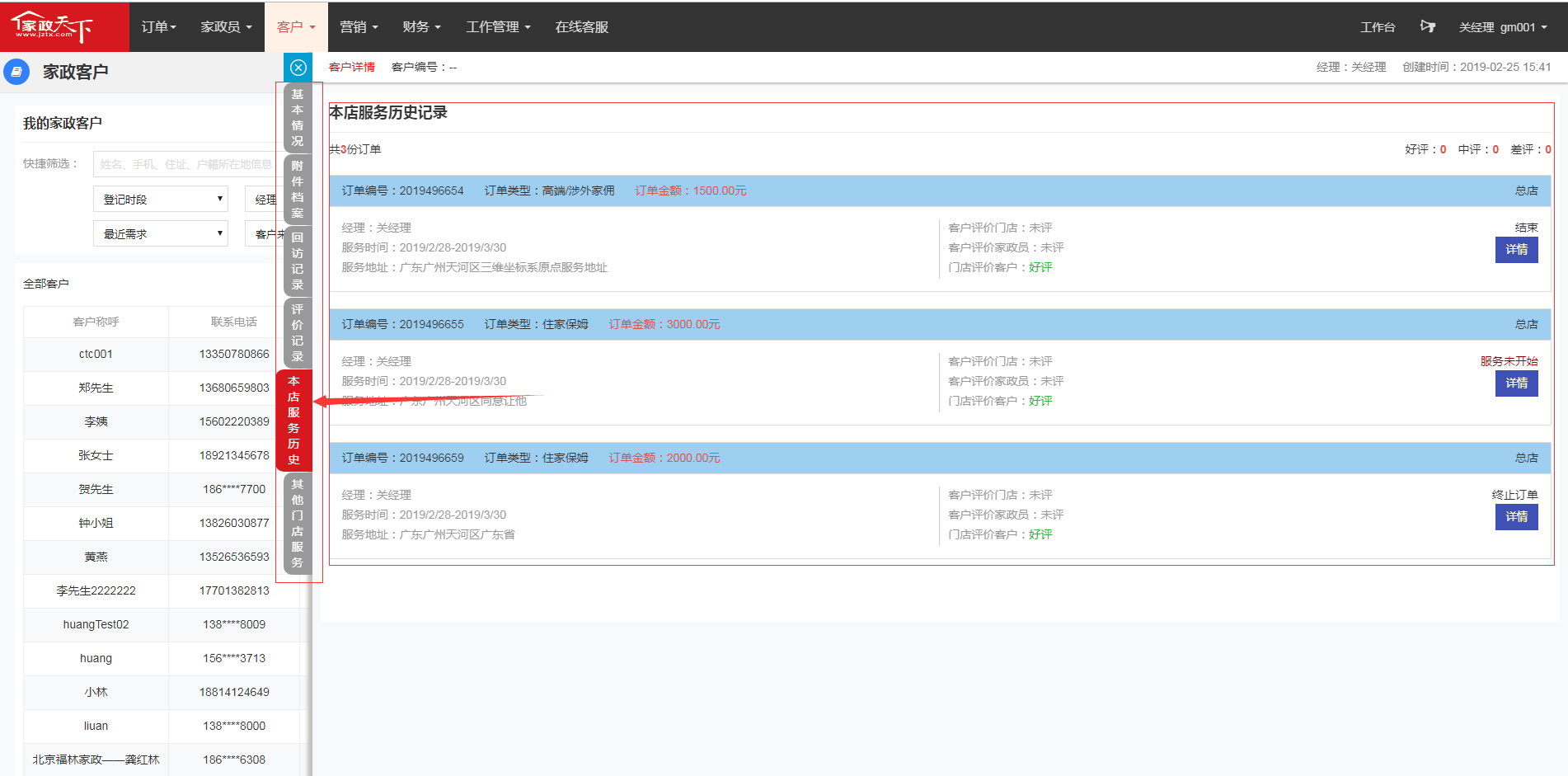Select customer 钟小姐
Screen dimensions: 1568x776
[x=96, y=523]
